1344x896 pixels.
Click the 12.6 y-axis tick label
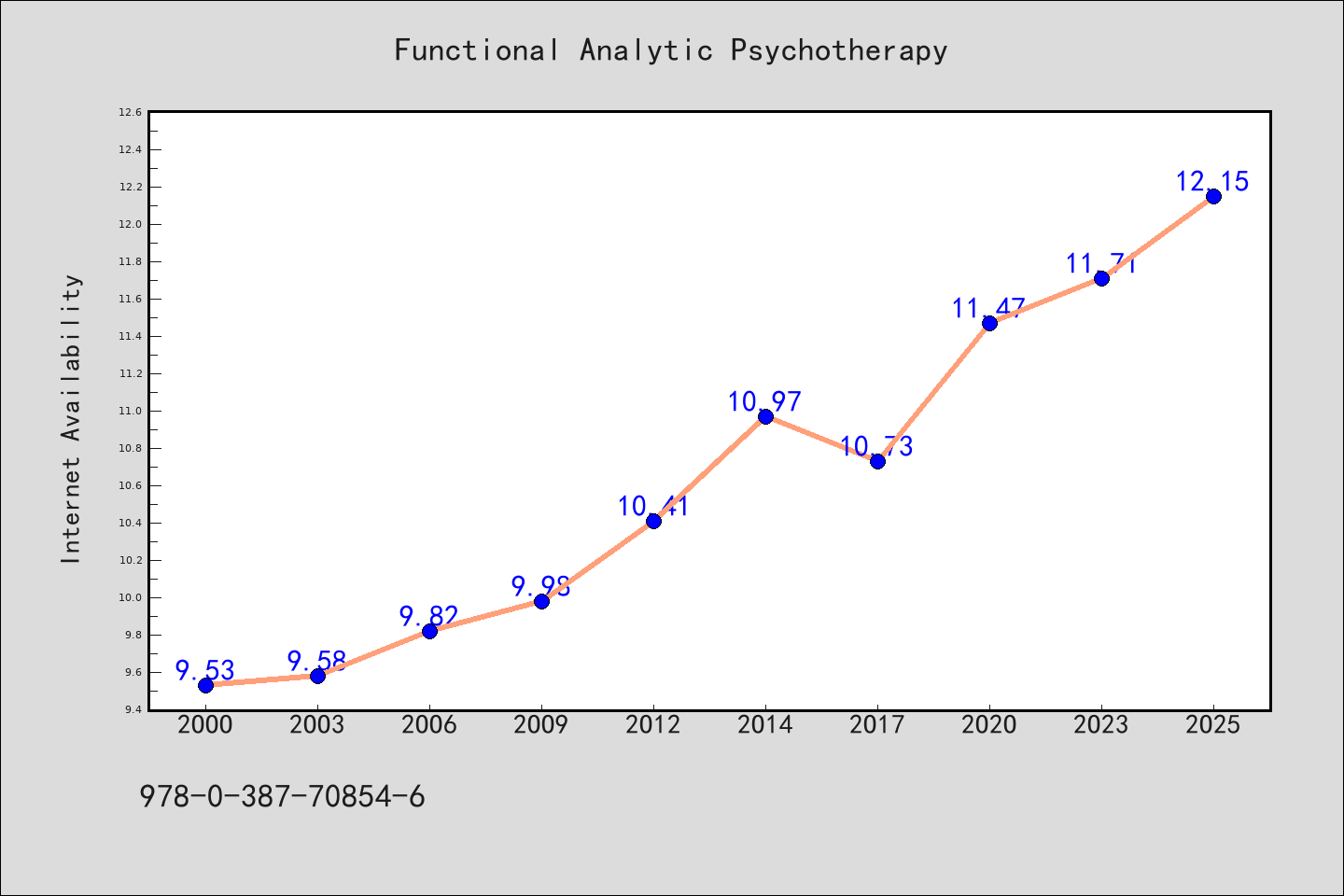(130, 112)
